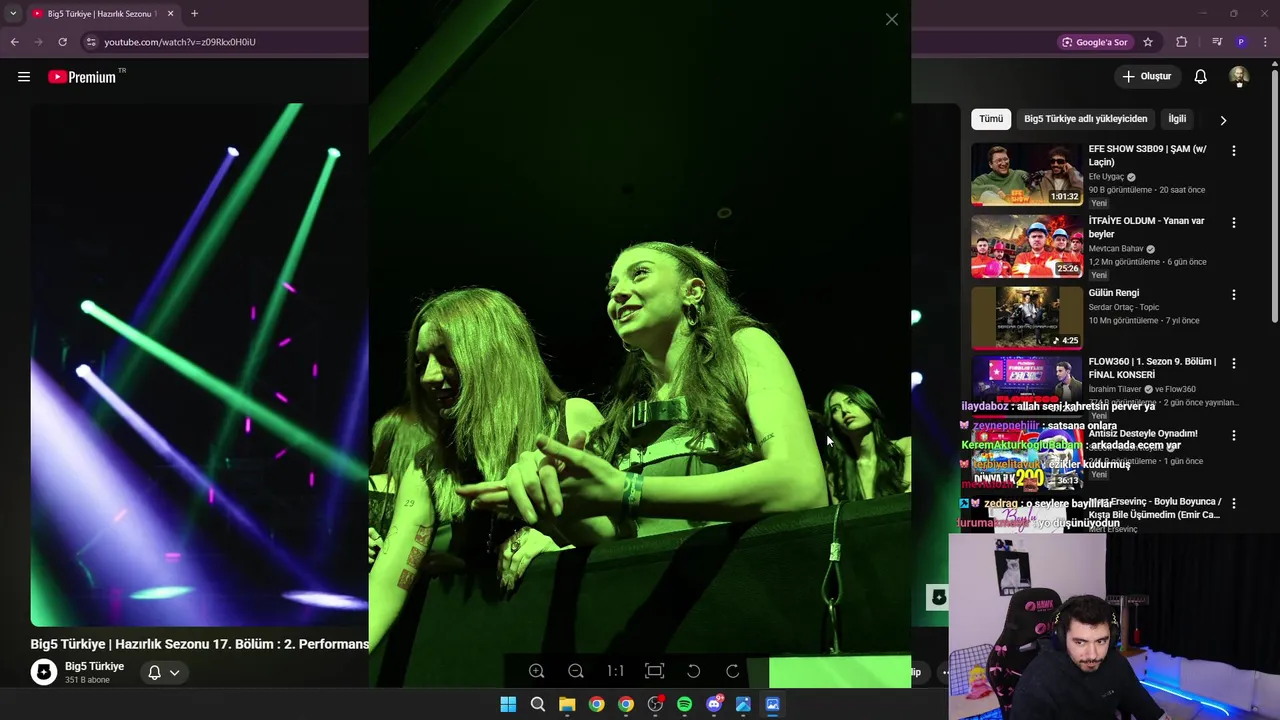Click Mevtcan Bahav channel name
This screenshot has width=1280, height=720.
pos(1116,249)
